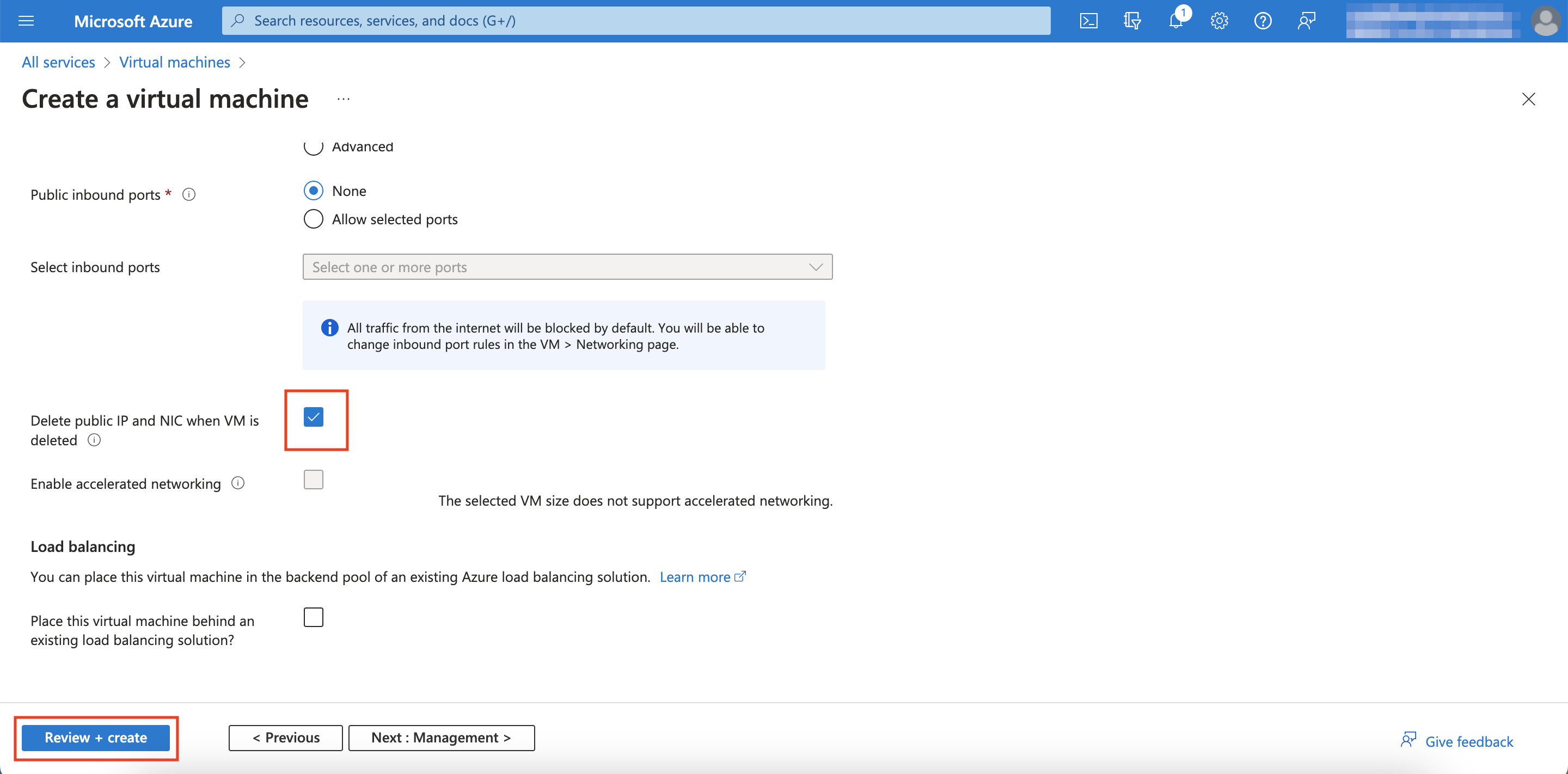Open the Select one or more ports dropdown
This screenshot has height=774, width=1568.
[567, 267]
